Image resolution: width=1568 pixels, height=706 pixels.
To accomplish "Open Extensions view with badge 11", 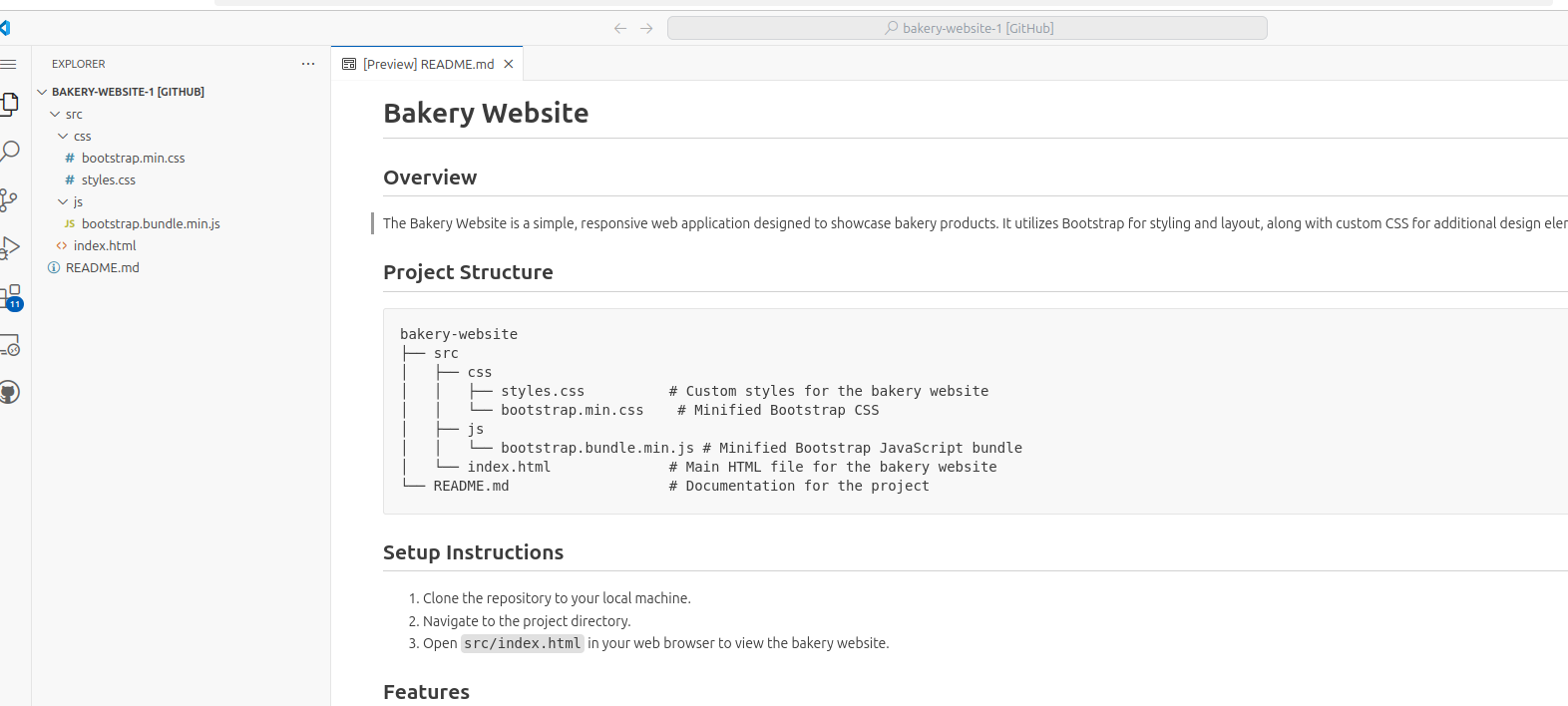I will (x=10, y=296).
